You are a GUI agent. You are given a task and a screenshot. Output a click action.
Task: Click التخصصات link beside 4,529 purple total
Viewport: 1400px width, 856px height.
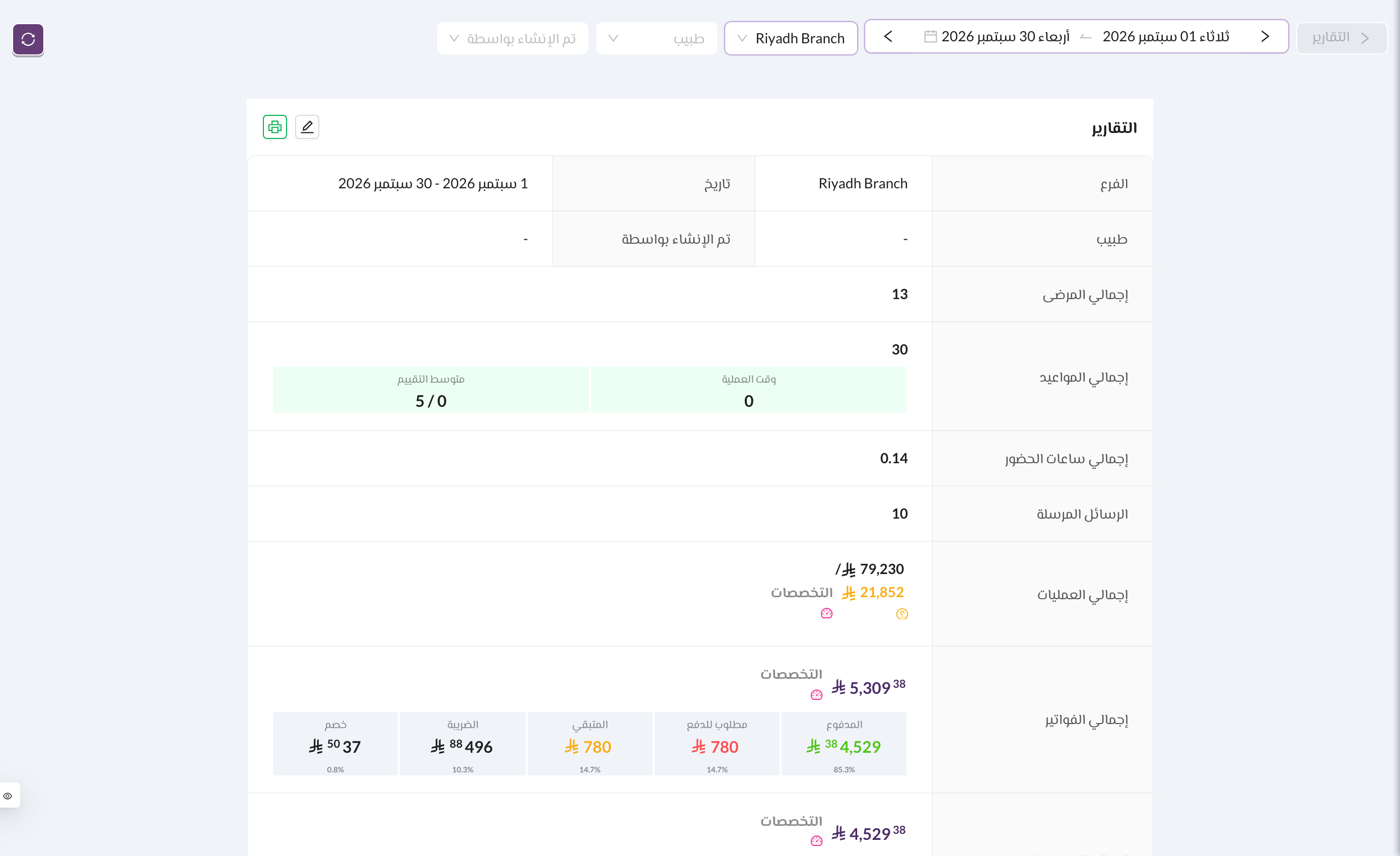792,821
